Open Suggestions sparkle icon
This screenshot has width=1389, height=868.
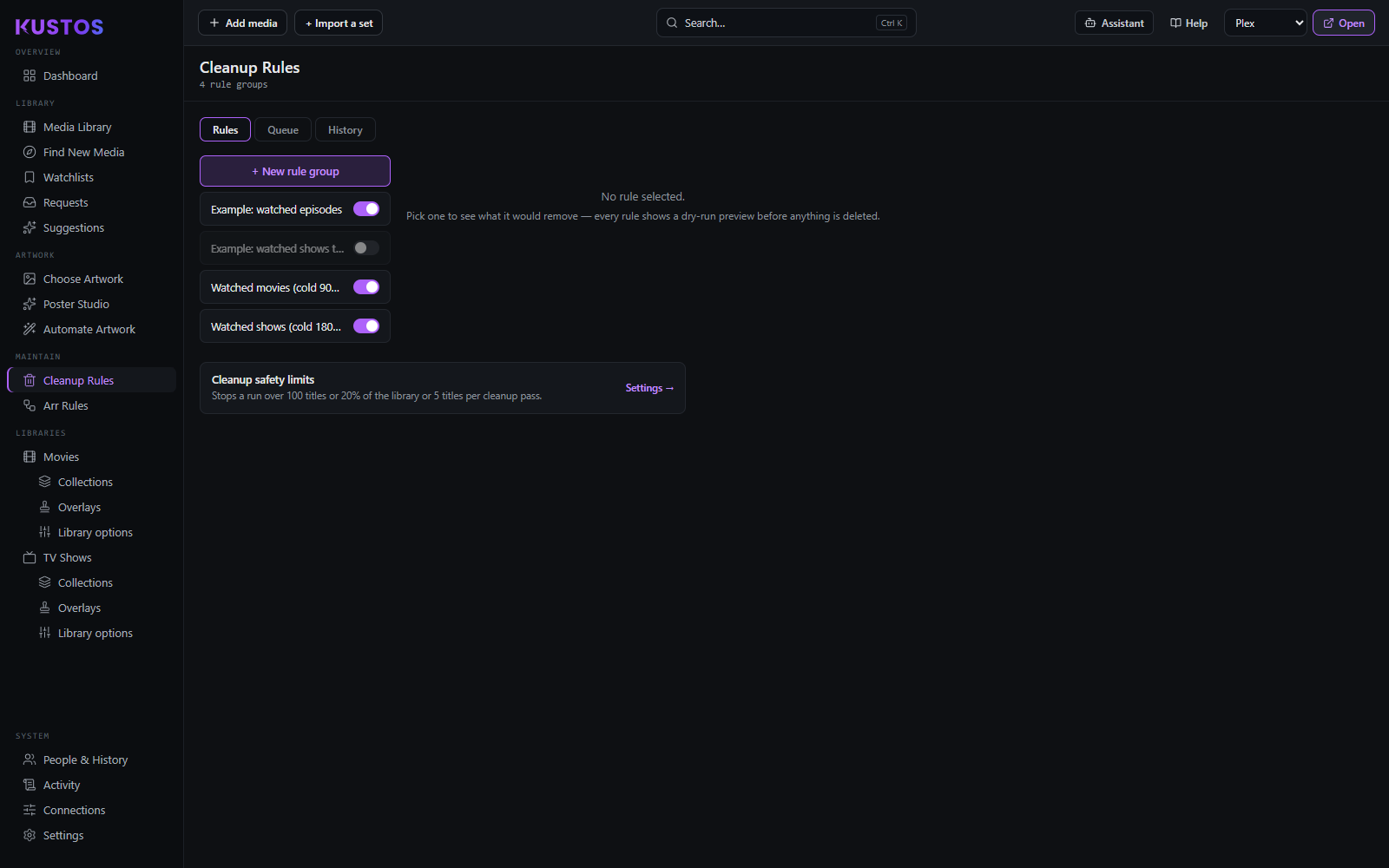coord(30,227)
